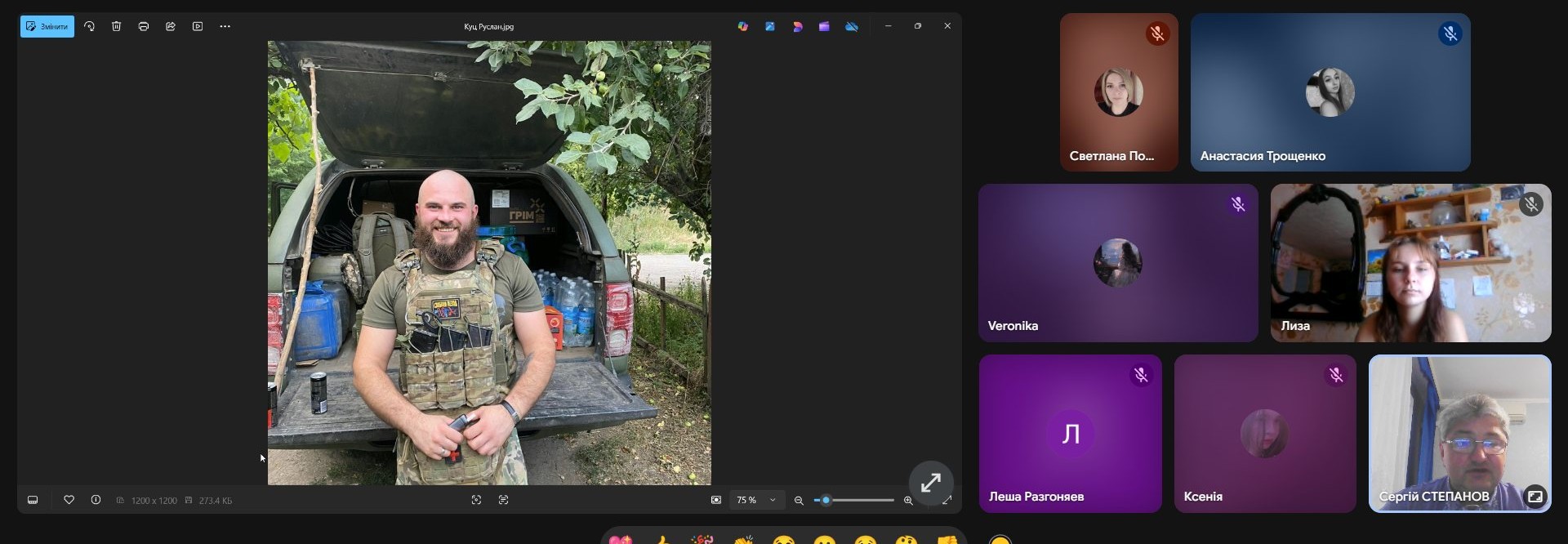Screen dimensions: 1568x544
Task: Click the zoom out magnifier icon
Action: [799, 500]
